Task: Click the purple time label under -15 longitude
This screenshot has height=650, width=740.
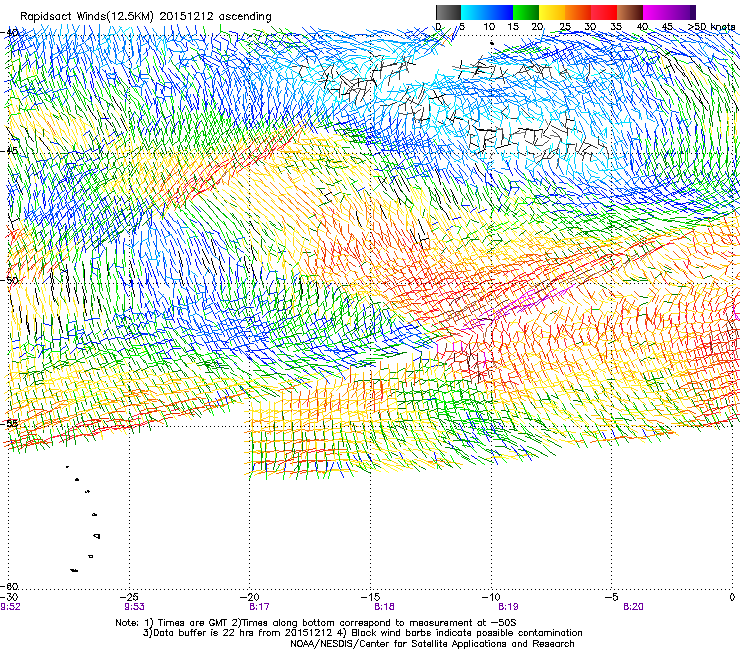Action: point(384,607)
